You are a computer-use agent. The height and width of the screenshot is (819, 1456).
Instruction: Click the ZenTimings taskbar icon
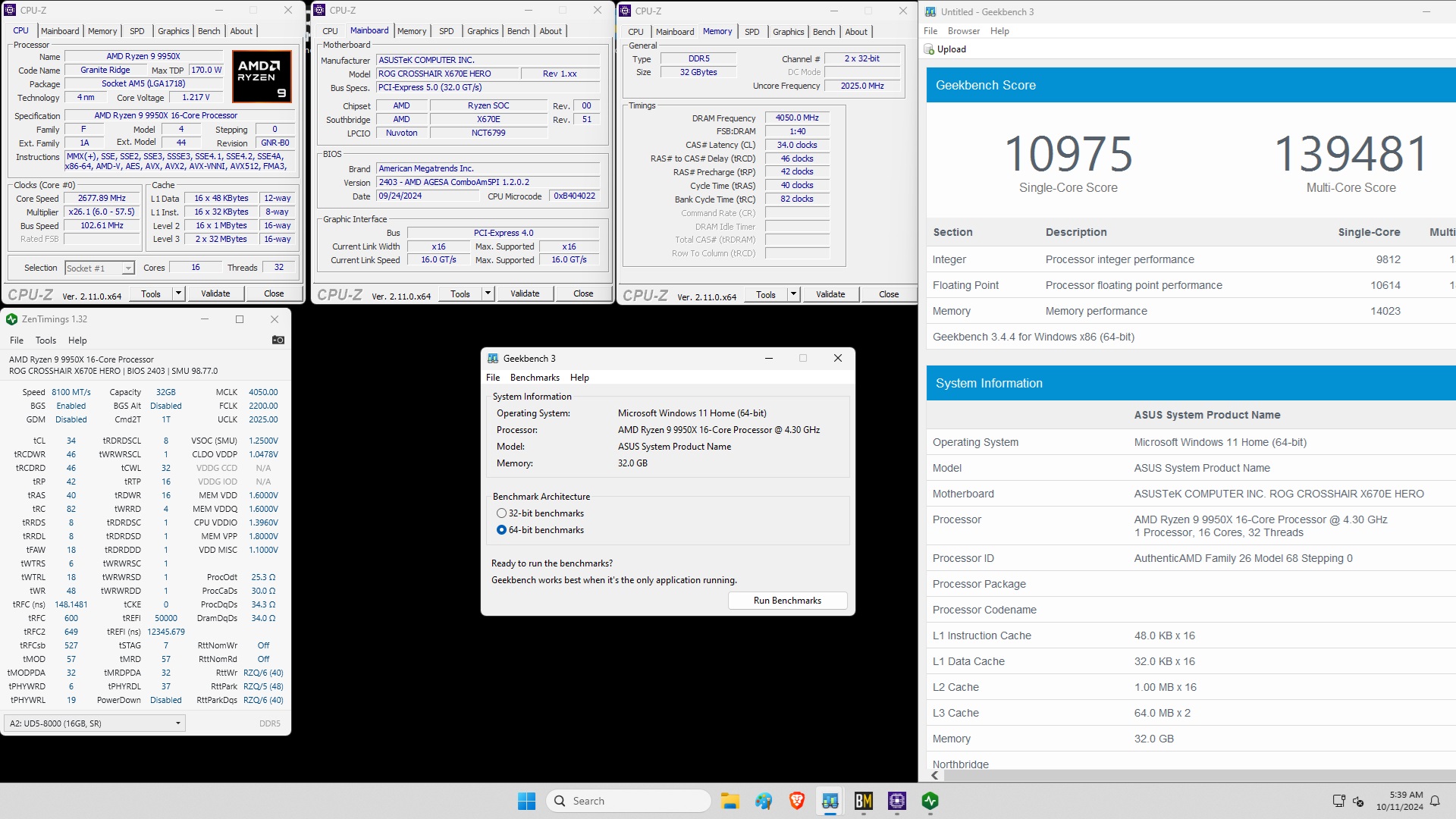click(x=930, y=801)
